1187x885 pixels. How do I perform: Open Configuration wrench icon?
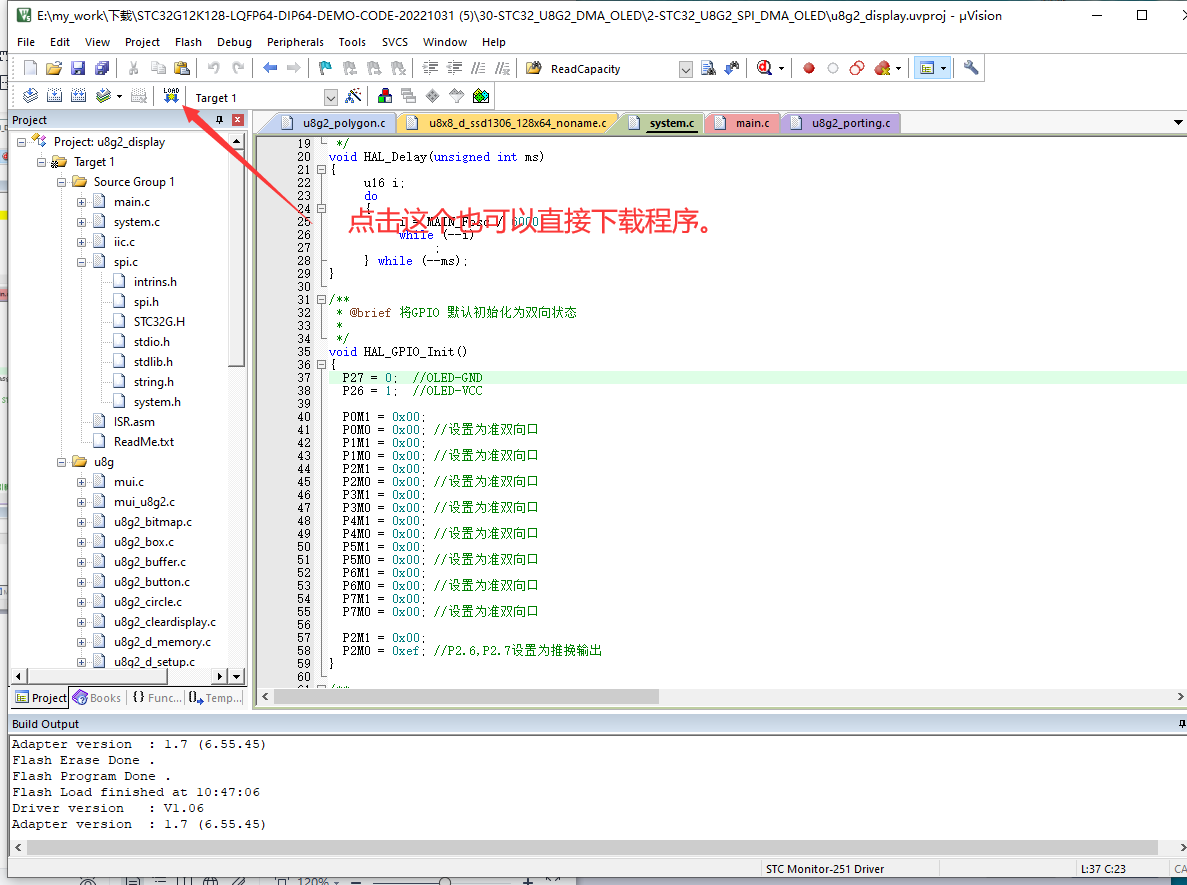[970, 68]
